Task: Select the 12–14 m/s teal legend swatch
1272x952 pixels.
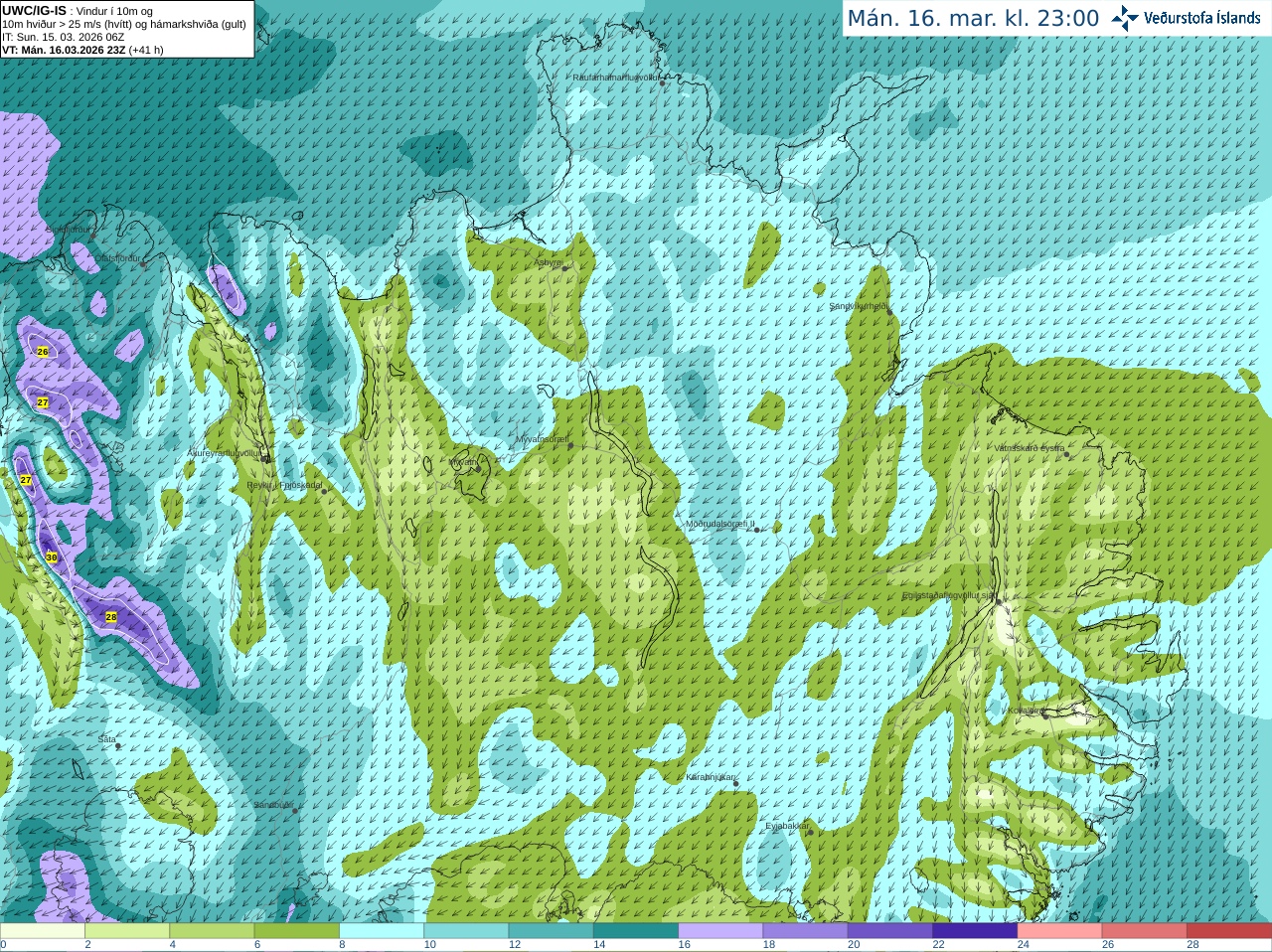Action: (552, 931)
